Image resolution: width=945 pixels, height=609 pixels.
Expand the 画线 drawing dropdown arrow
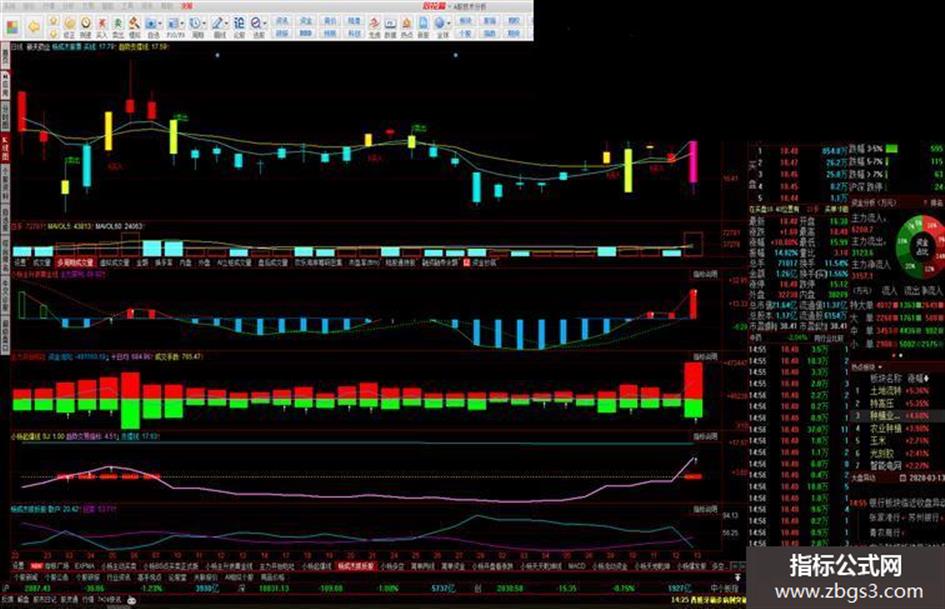227,24
